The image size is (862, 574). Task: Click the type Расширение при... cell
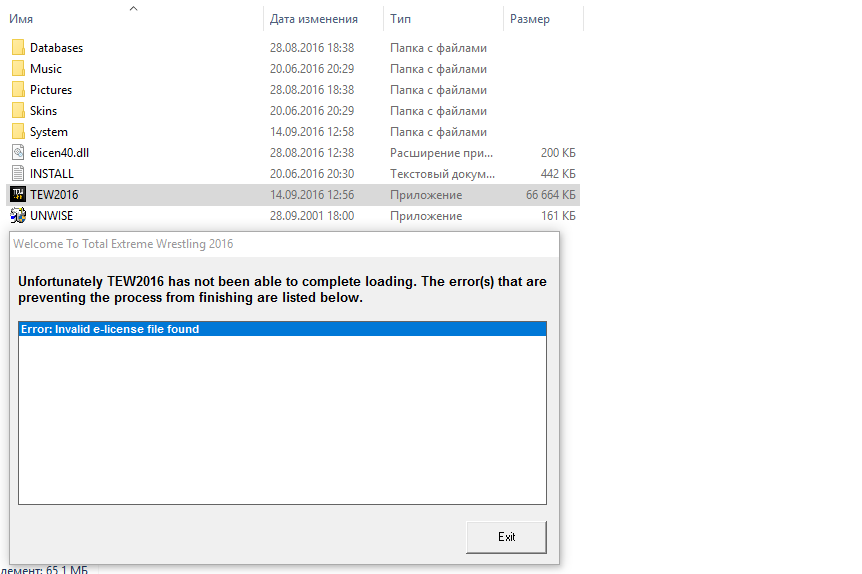[441, 153]
